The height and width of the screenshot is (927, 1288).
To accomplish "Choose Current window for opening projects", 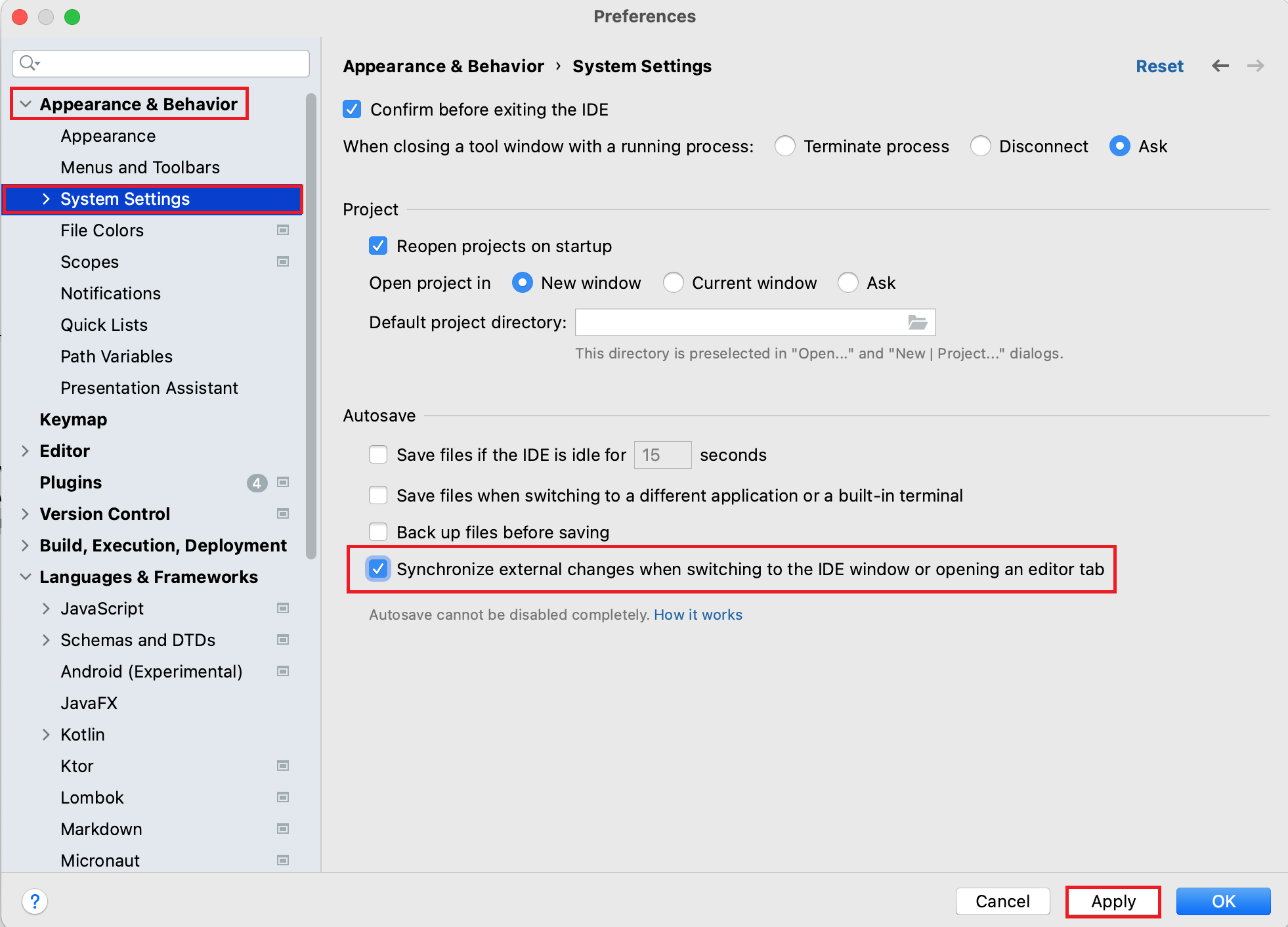I will pos(673,283).
